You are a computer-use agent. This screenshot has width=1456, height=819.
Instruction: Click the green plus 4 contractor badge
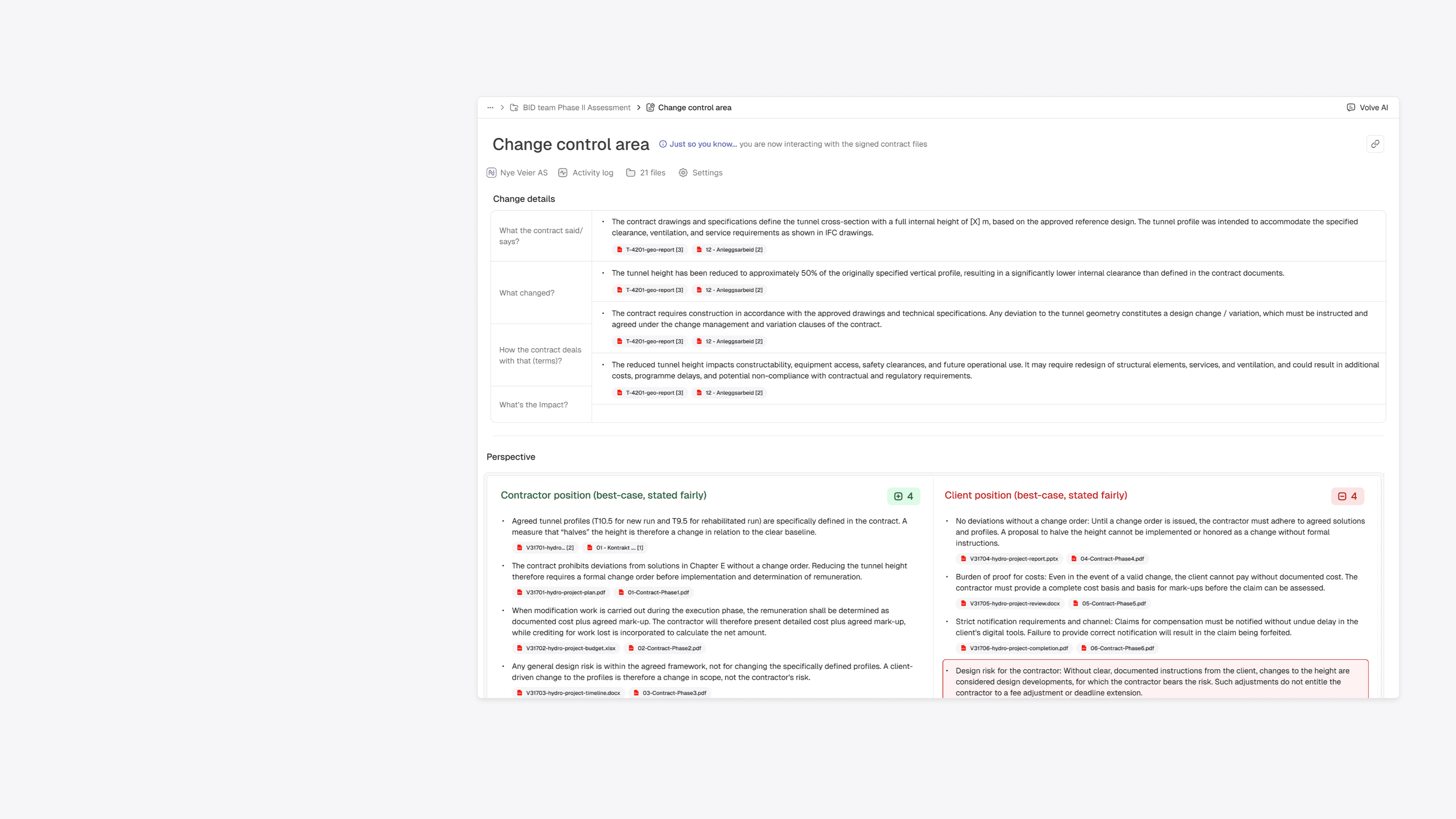pyautogui.click(x=903, y=496)
